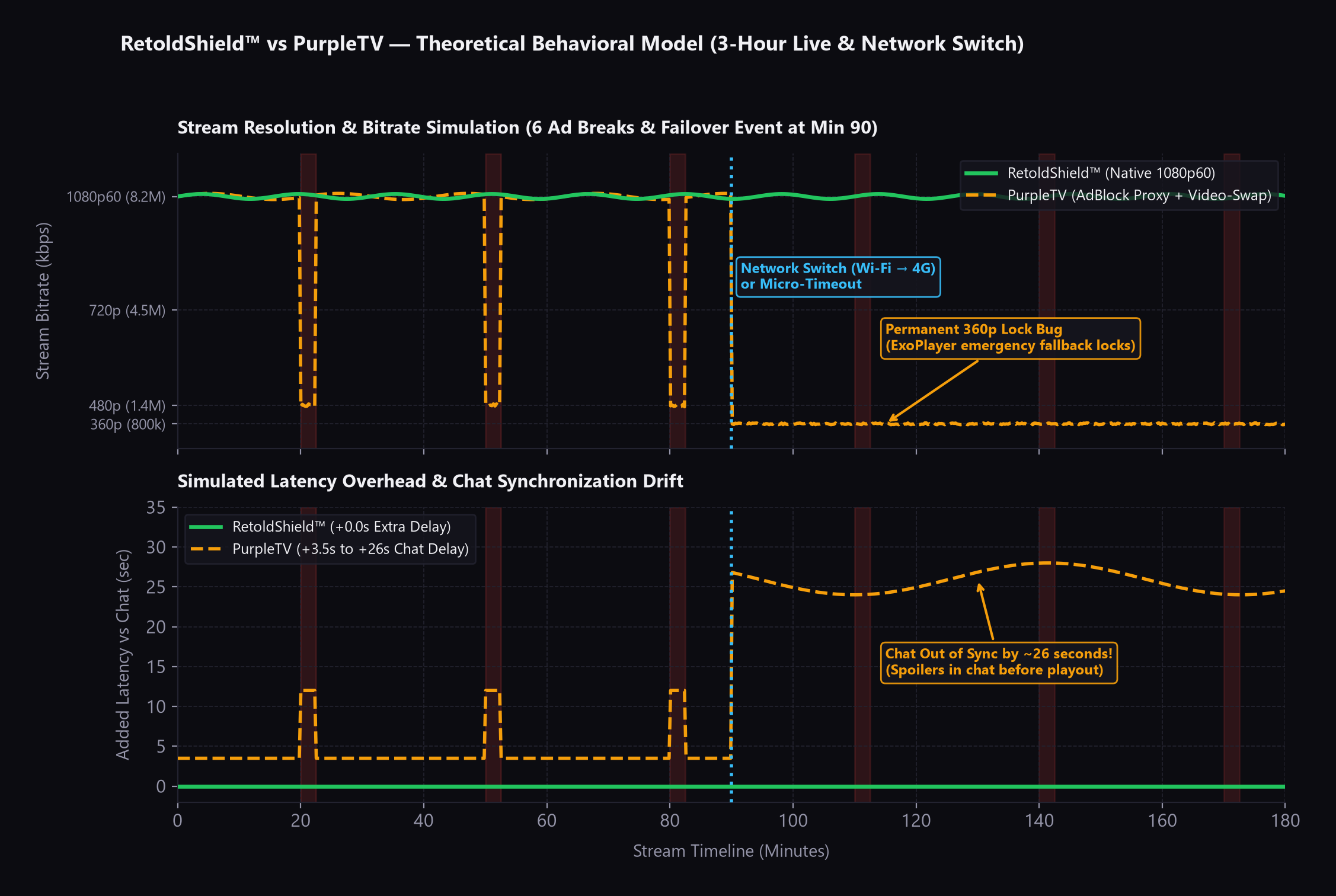The image size is (1336, 896).
Task: Click the orange dashed swatch beside 'PurpleTV (AdBlock Proxy + Video-Swap)'
Action: point(982,195)
